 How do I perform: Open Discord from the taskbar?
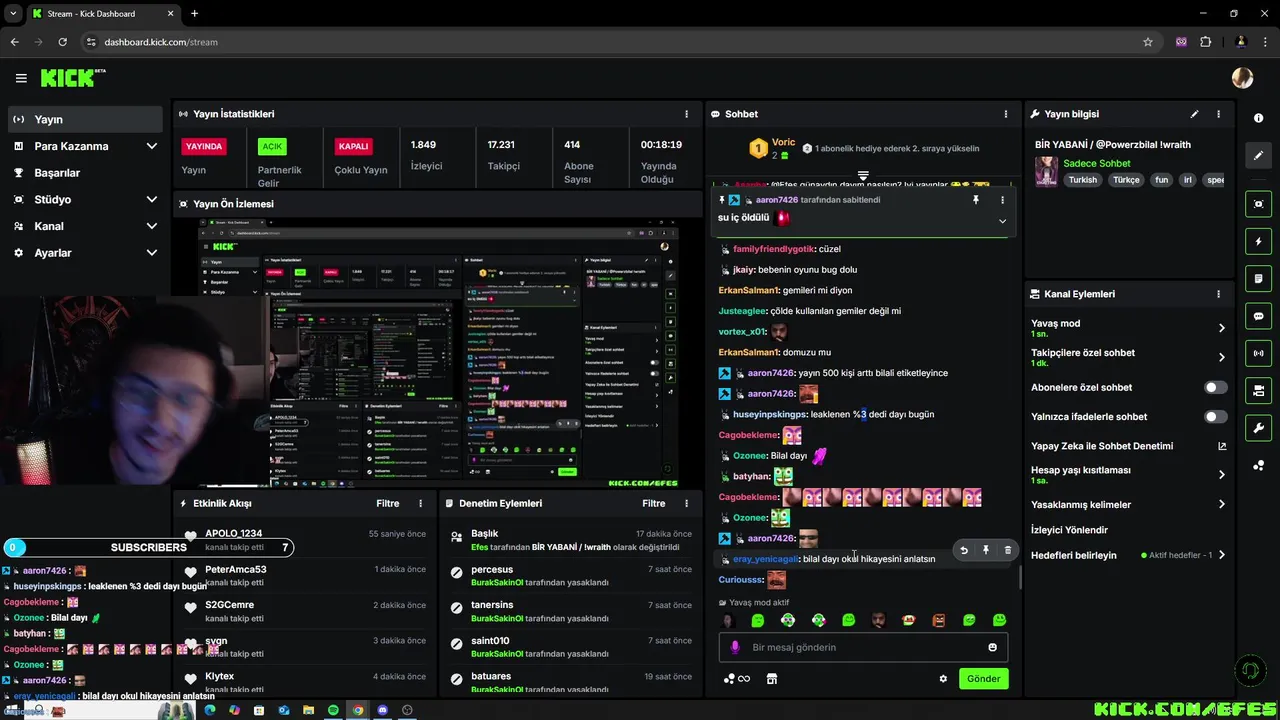382,710
